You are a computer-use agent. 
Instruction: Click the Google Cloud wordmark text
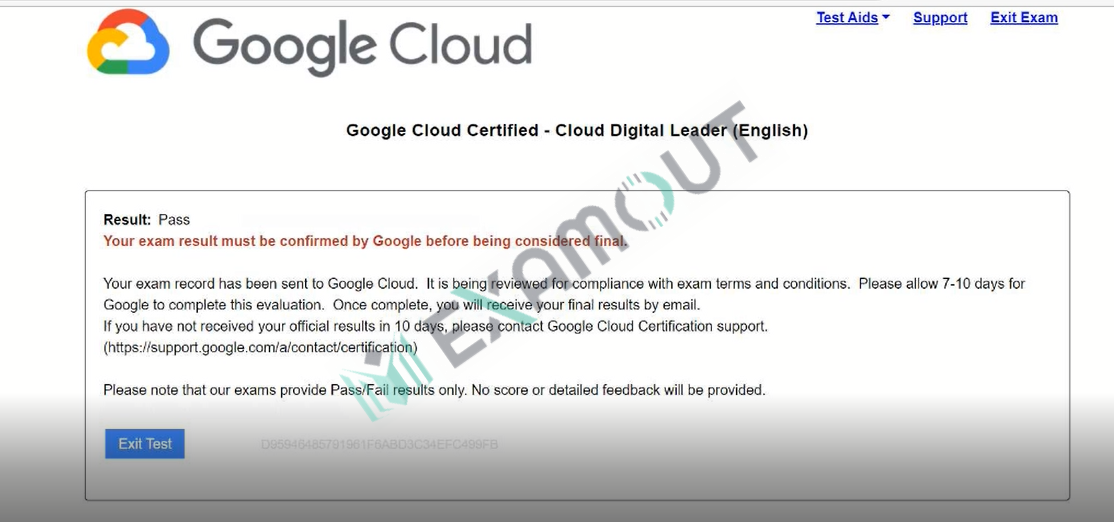coord(362,47)
